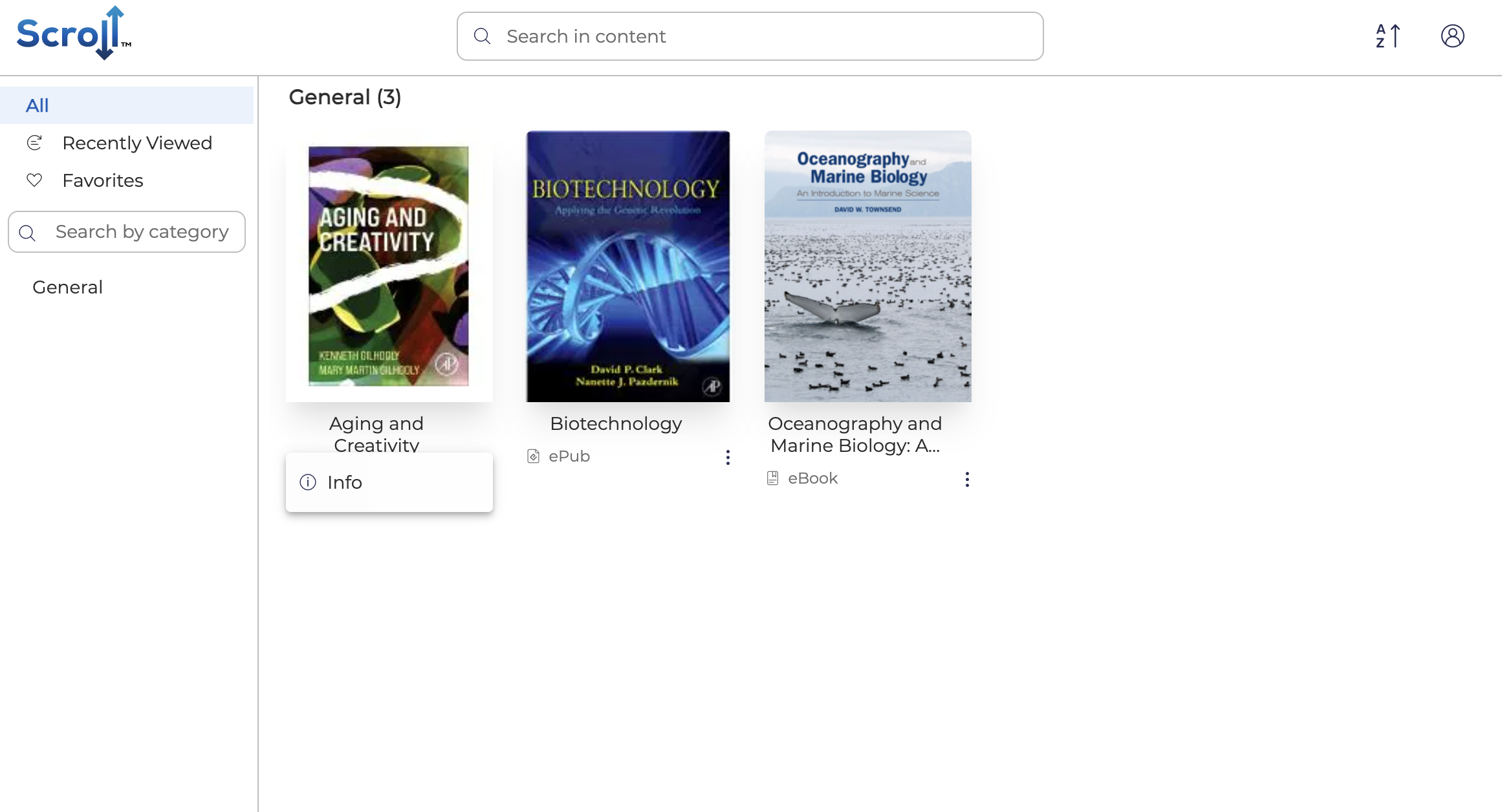Open the Recently Viewed list
Screen dimensions: 1502x812
point(137,143)
